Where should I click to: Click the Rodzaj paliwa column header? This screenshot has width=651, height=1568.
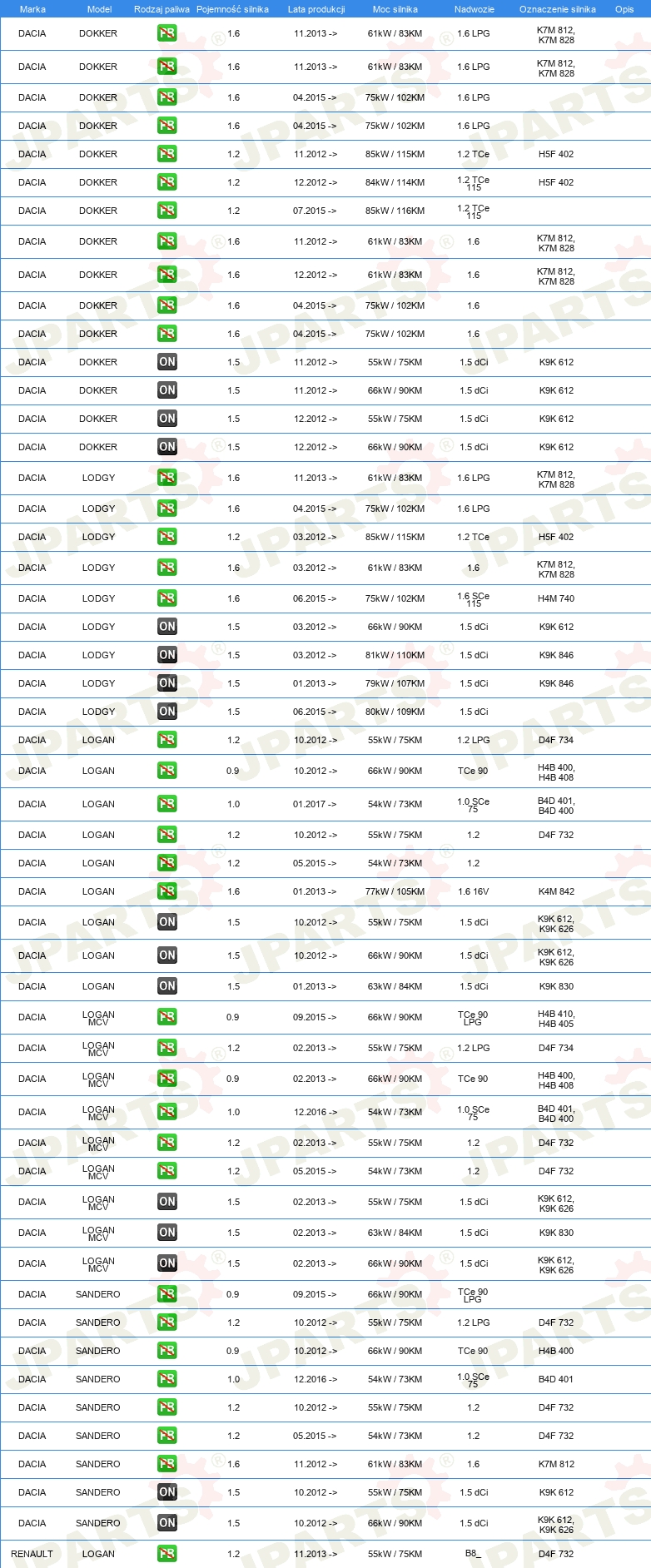point(162,9)
